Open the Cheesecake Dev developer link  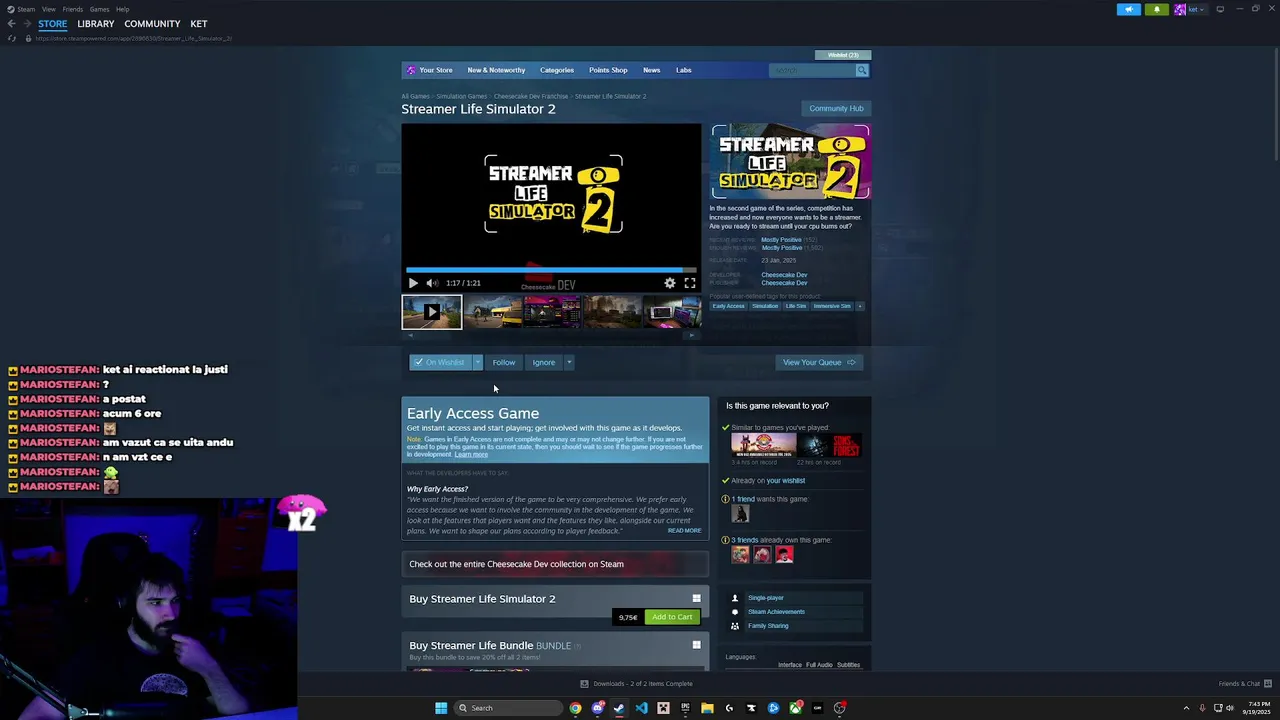[x=784, y=275]
